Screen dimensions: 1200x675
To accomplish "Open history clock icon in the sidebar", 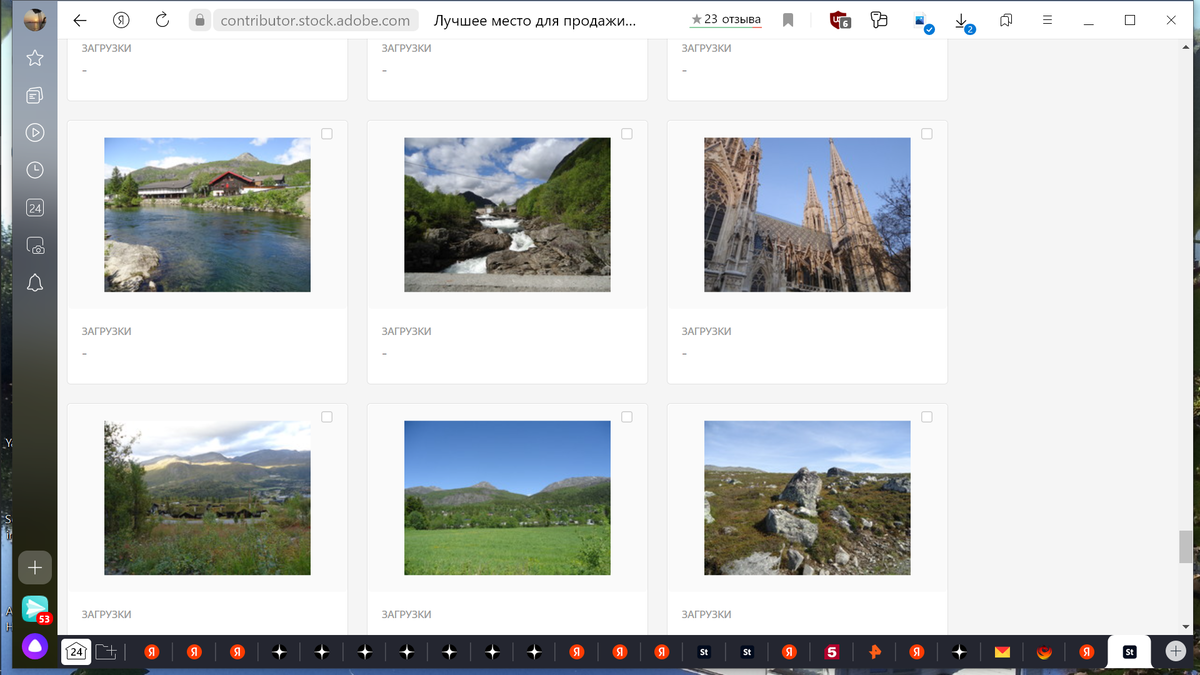I will click(x=35, y=170).
